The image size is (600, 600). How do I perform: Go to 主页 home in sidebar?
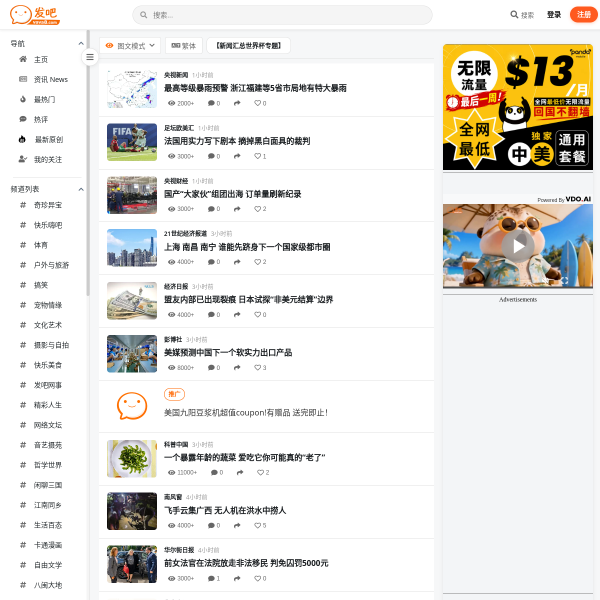point(41,60)
